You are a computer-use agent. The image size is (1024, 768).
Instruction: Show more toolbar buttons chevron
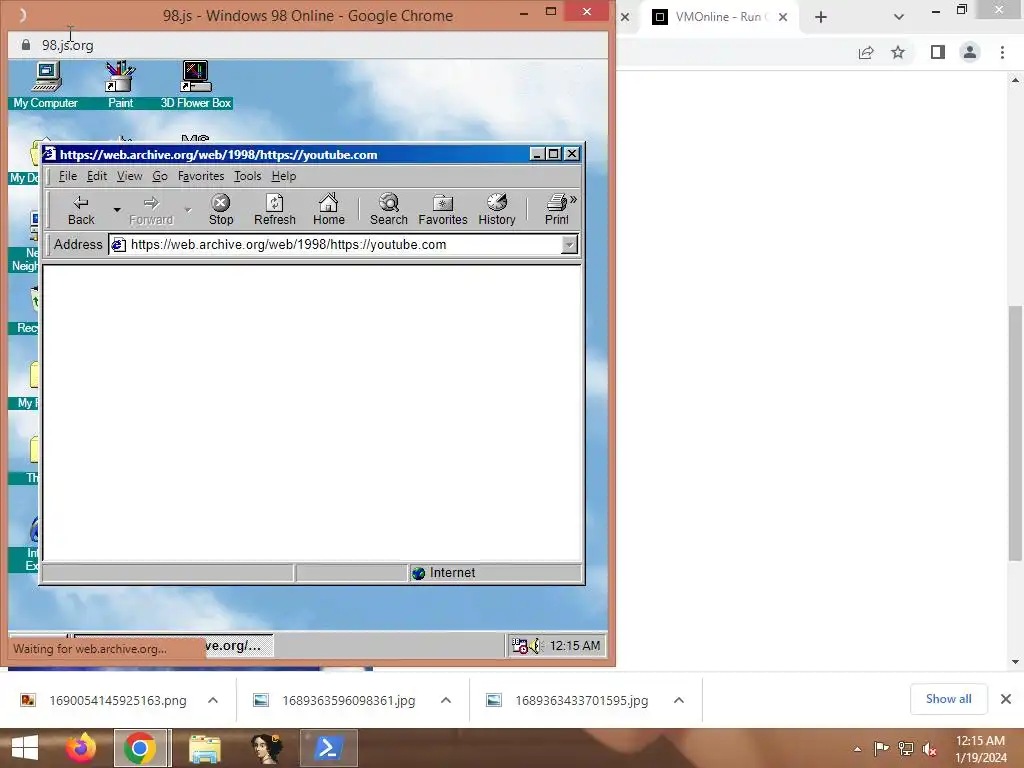tap(573, 199)
